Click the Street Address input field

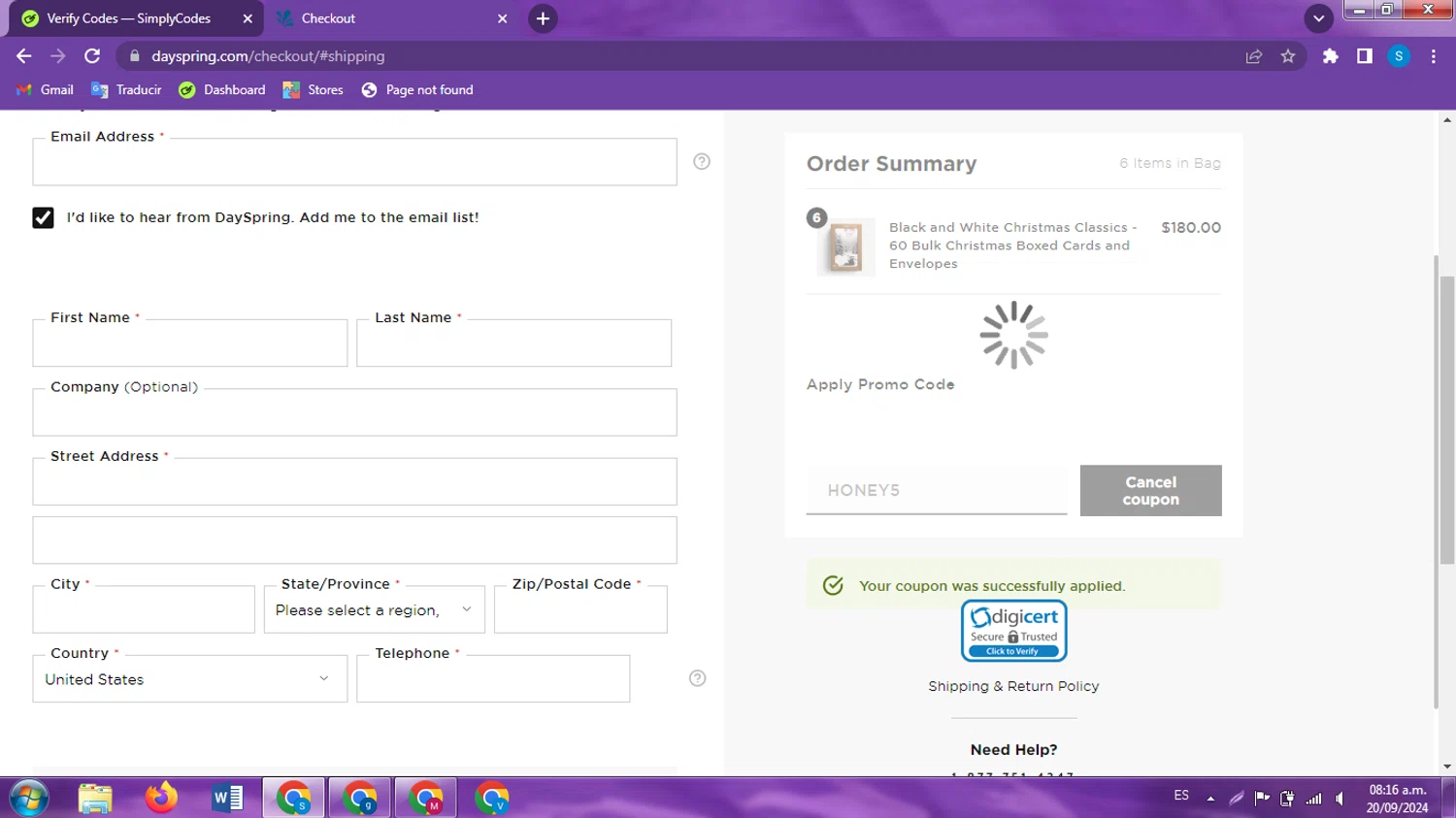click(x=354, y=481)
